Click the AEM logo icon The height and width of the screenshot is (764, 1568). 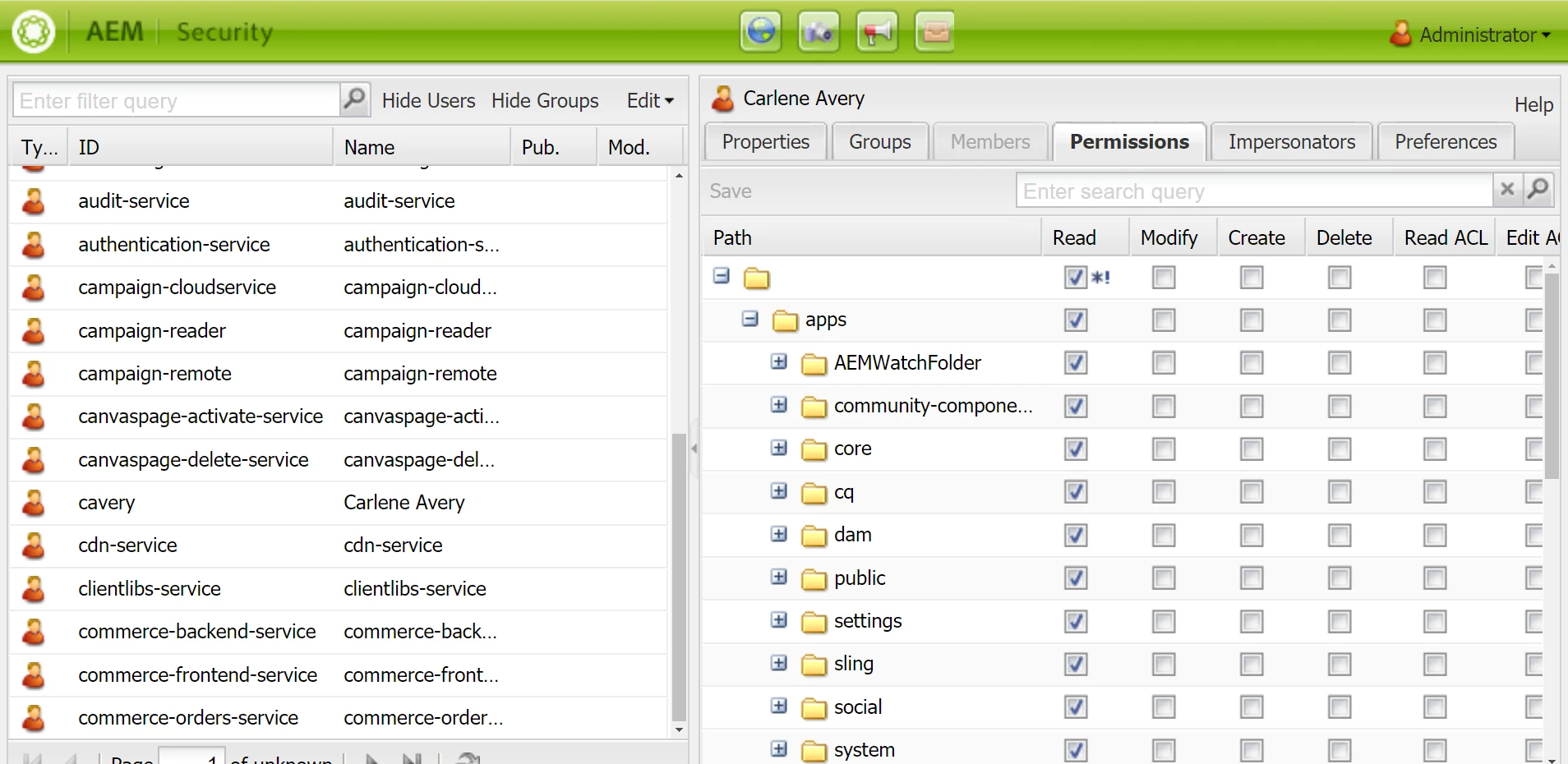(x=34, y=32)
